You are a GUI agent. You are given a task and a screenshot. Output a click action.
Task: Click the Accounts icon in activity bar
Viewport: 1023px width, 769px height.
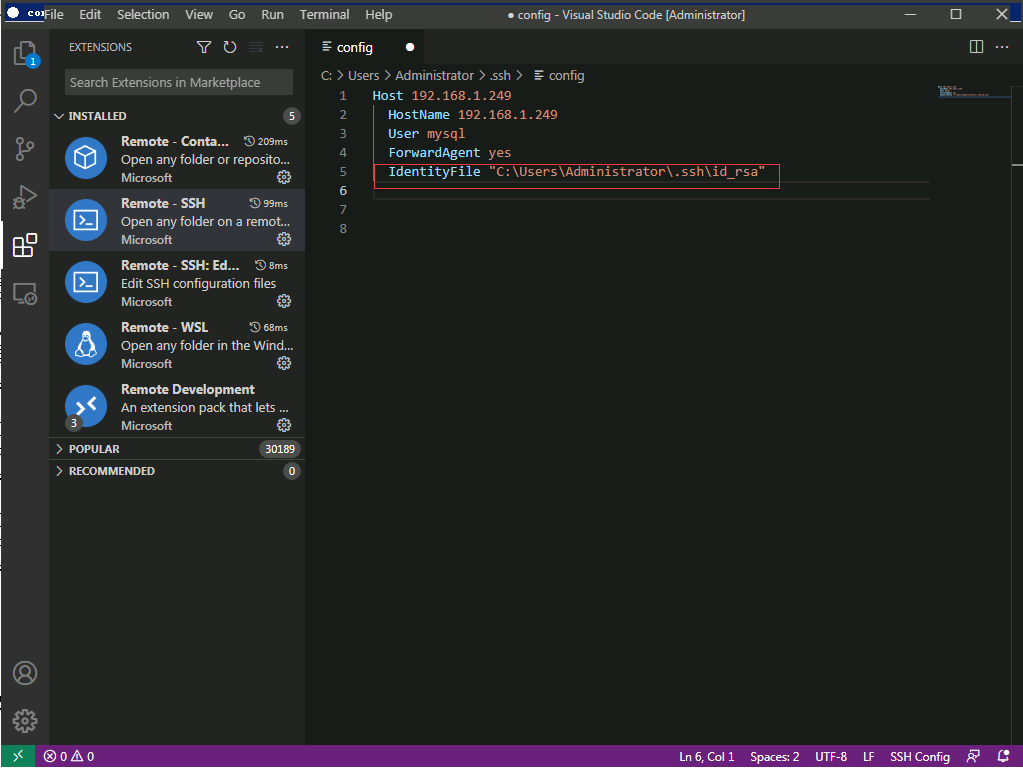[25, 673]
